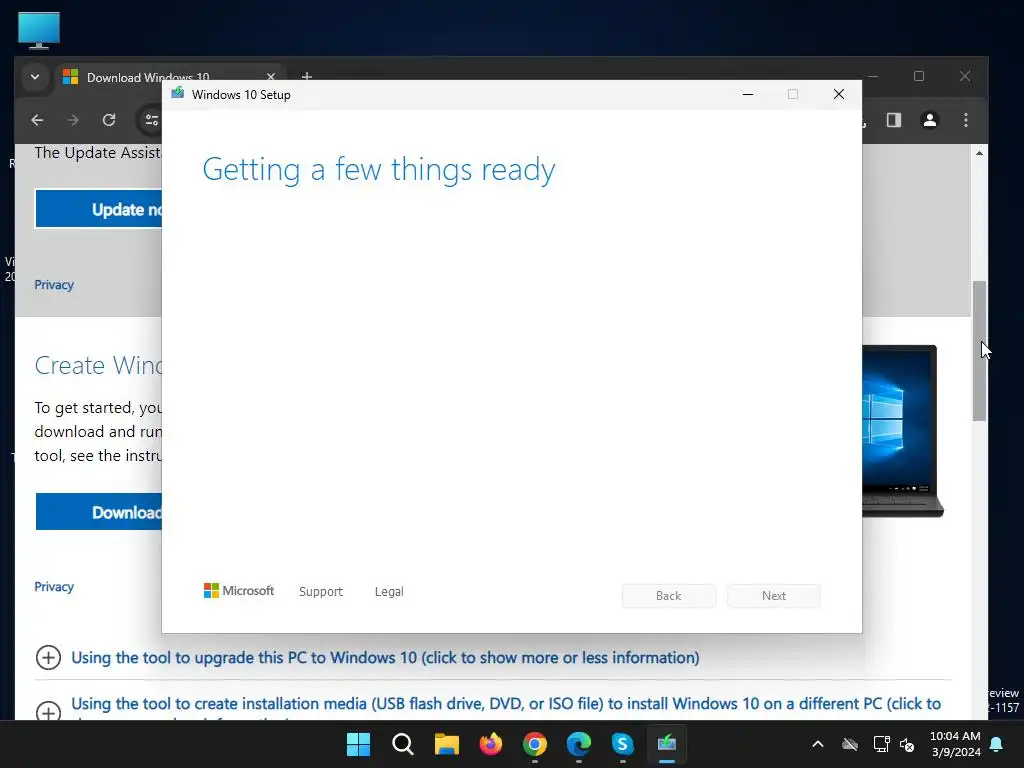Open taskbar Search
Viewport: 1024px width, 768px height.
coord(402,744)
